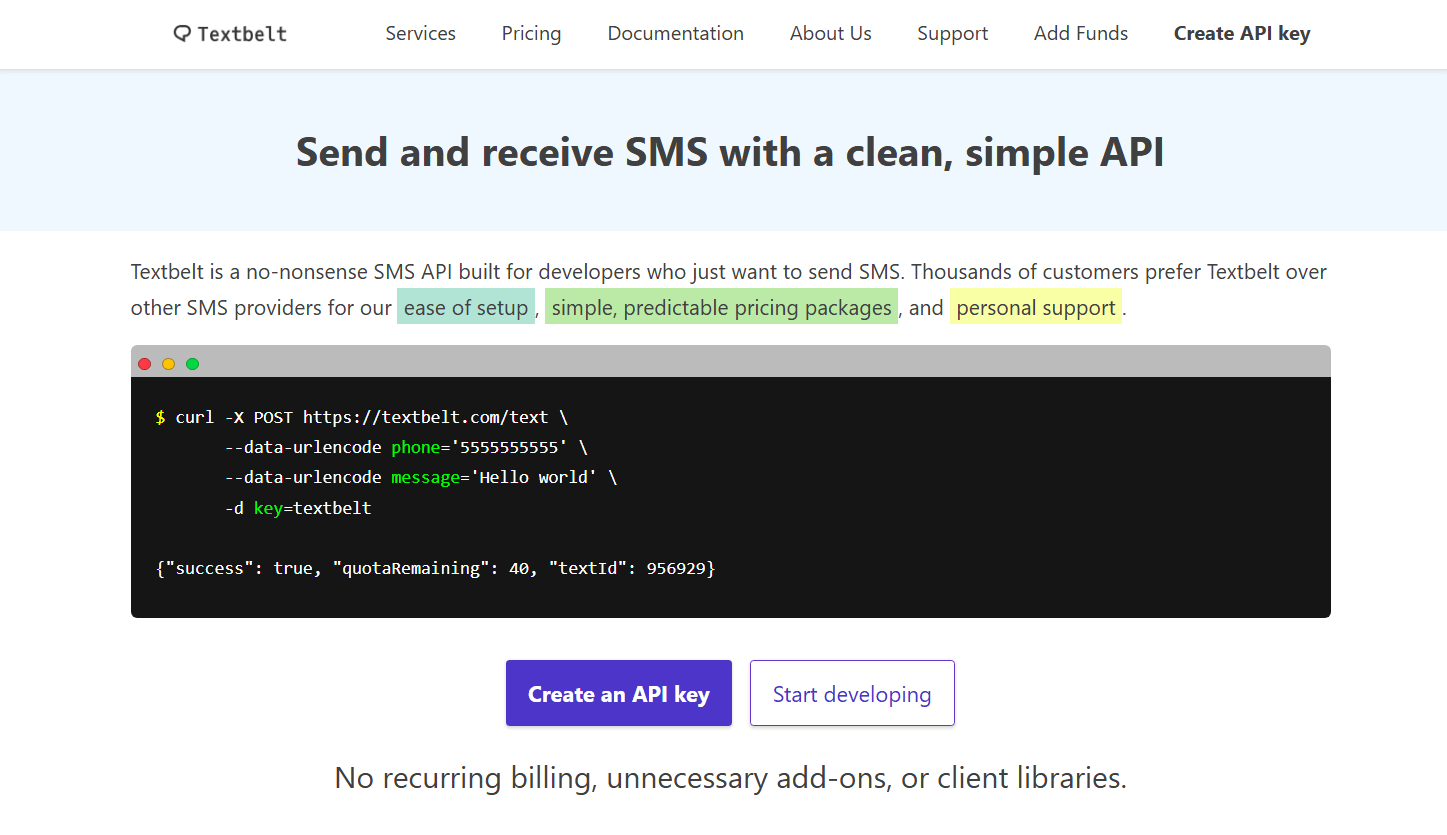Open the About Us page

tap(830, 33)
